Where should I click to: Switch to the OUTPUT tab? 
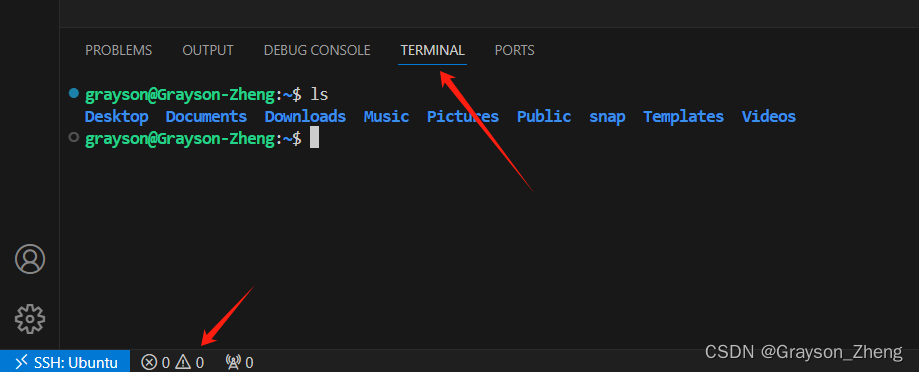pos(207,50)
